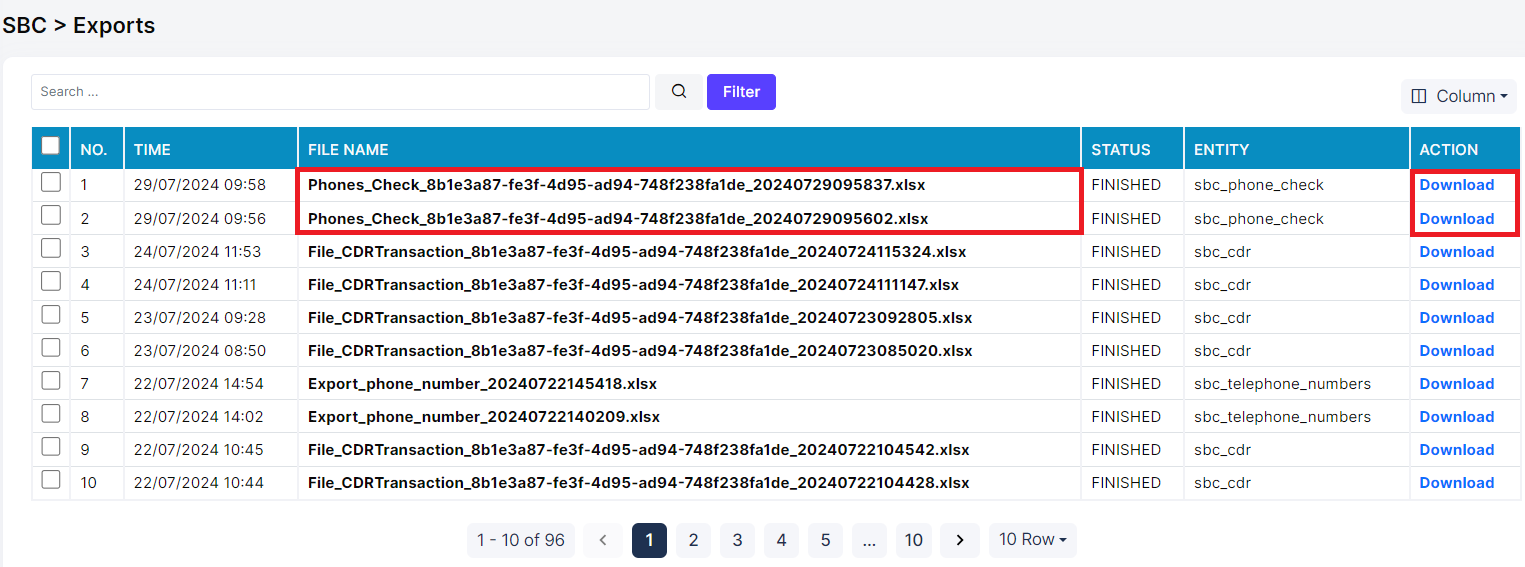Click the '1 - 10 of 96' counter

tap(521, 540)
